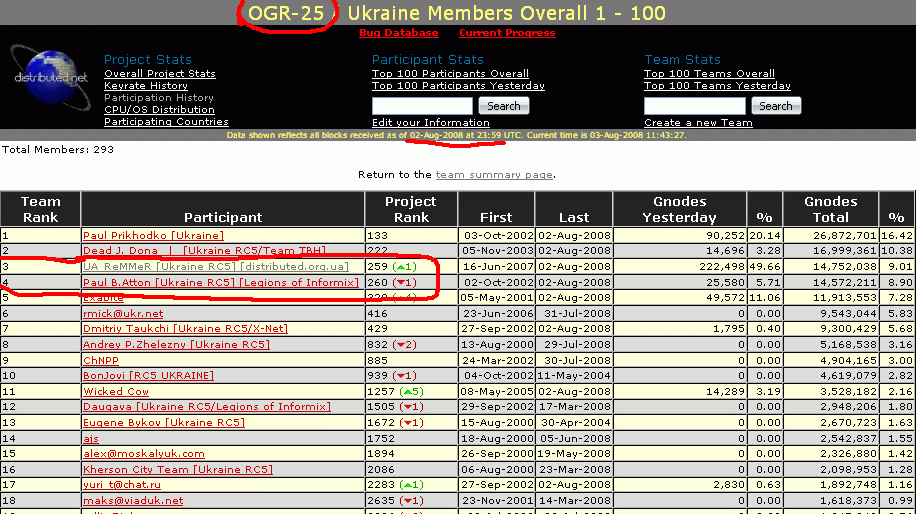Open participant Kherson City Team [Ukraine RC5]
This screenshot has width=917, height=514.
178,470
